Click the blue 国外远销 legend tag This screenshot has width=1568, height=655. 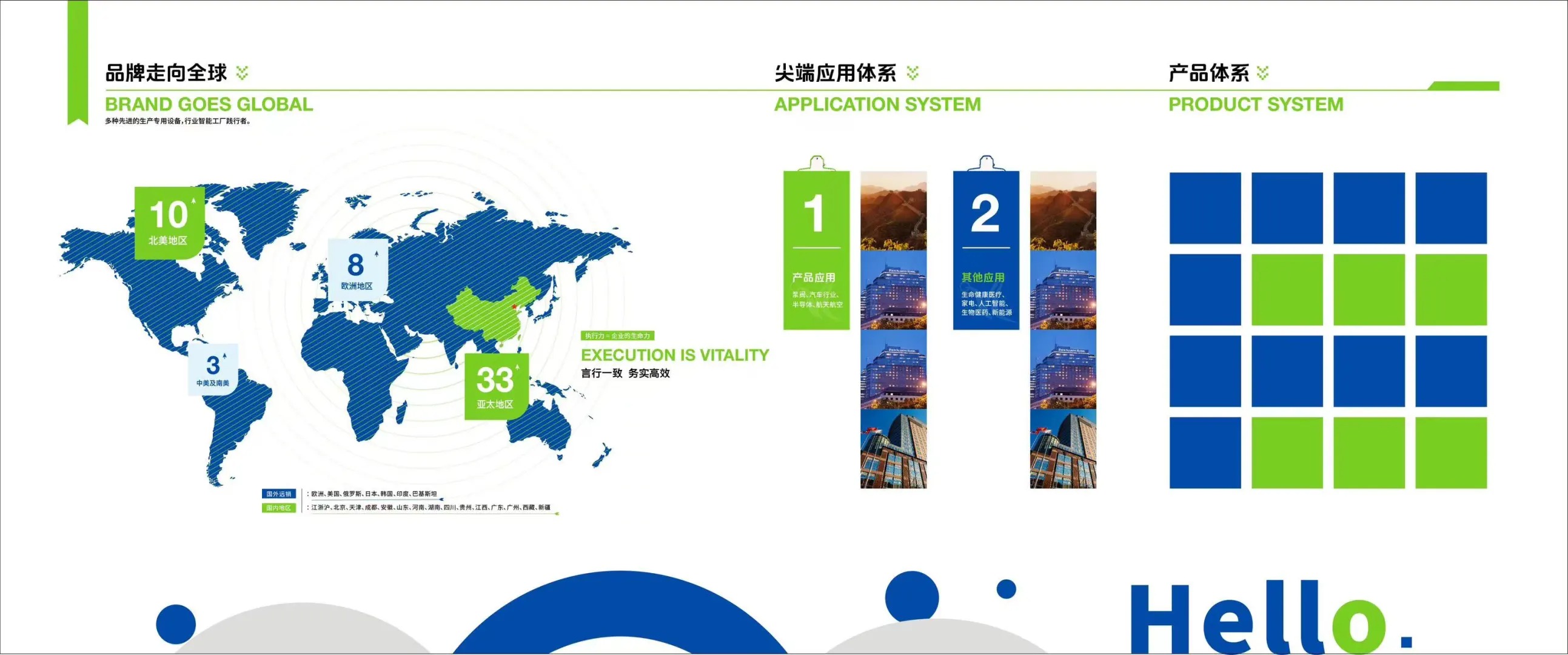pos(279,494)
